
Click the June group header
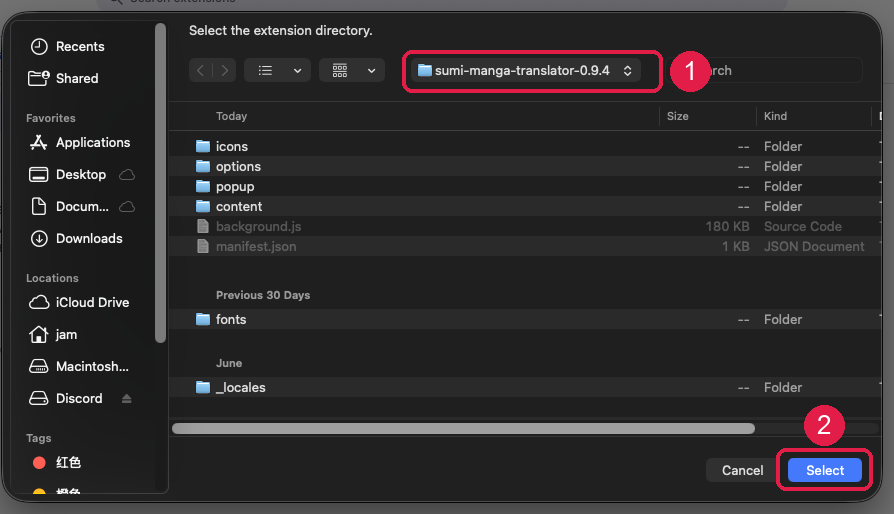point(229,363)
